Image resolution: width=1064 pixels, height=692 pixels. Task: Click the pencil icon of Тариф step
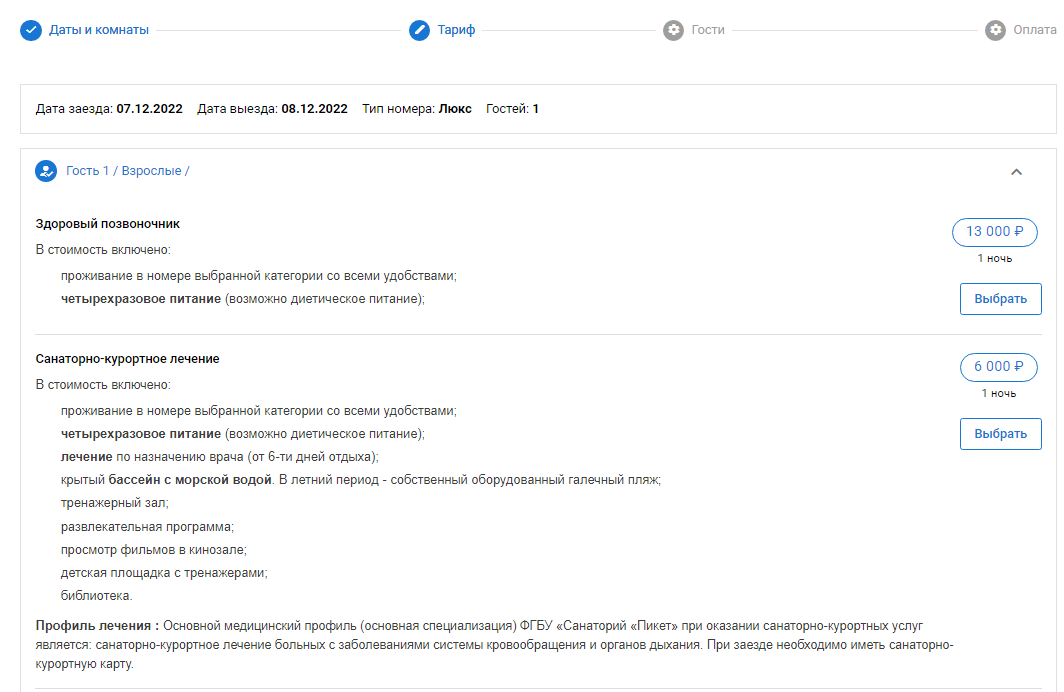click(419, 30)
